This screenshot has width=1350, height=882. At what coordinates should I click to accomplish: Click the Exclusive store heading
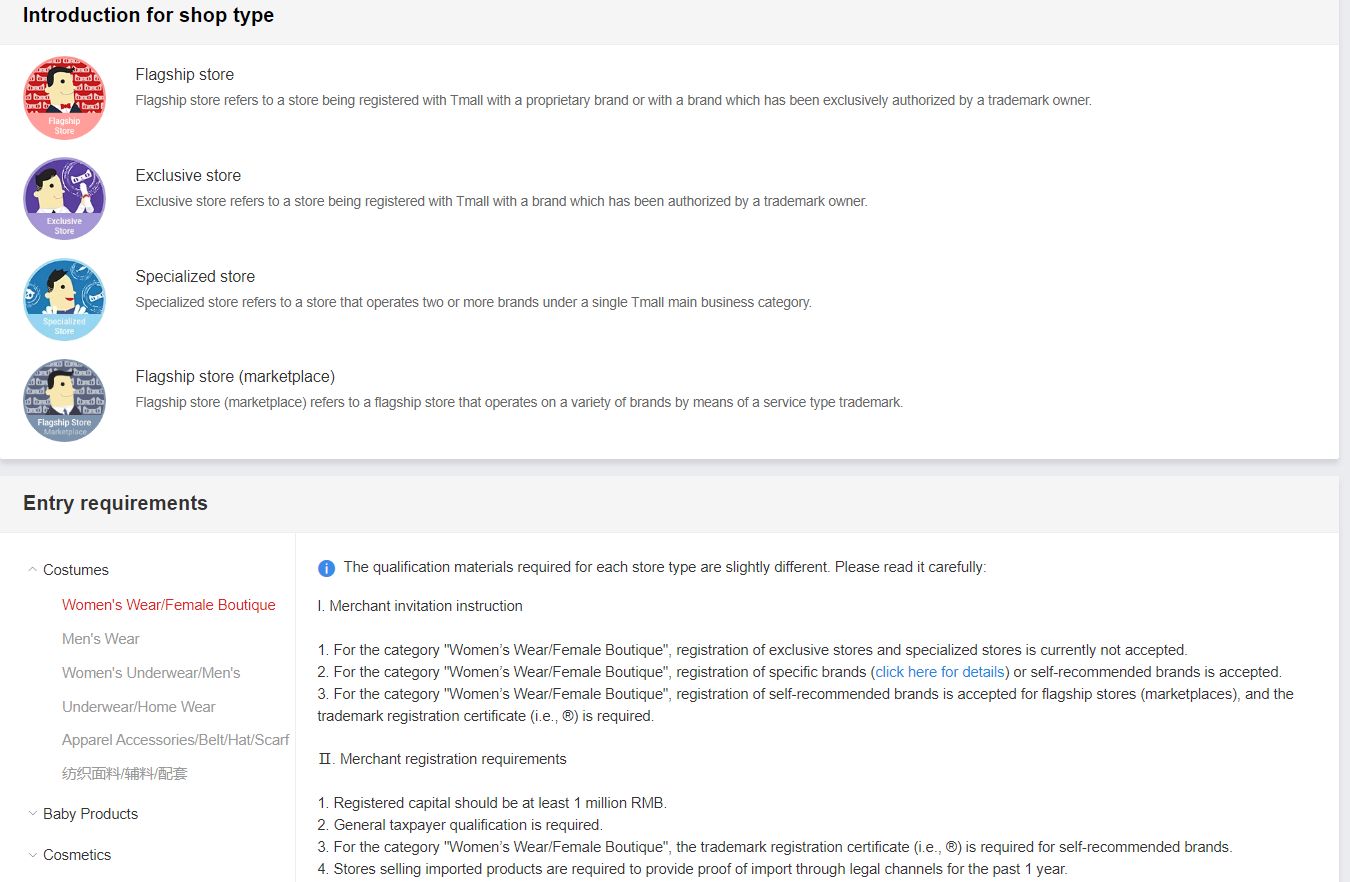(188, 176)
